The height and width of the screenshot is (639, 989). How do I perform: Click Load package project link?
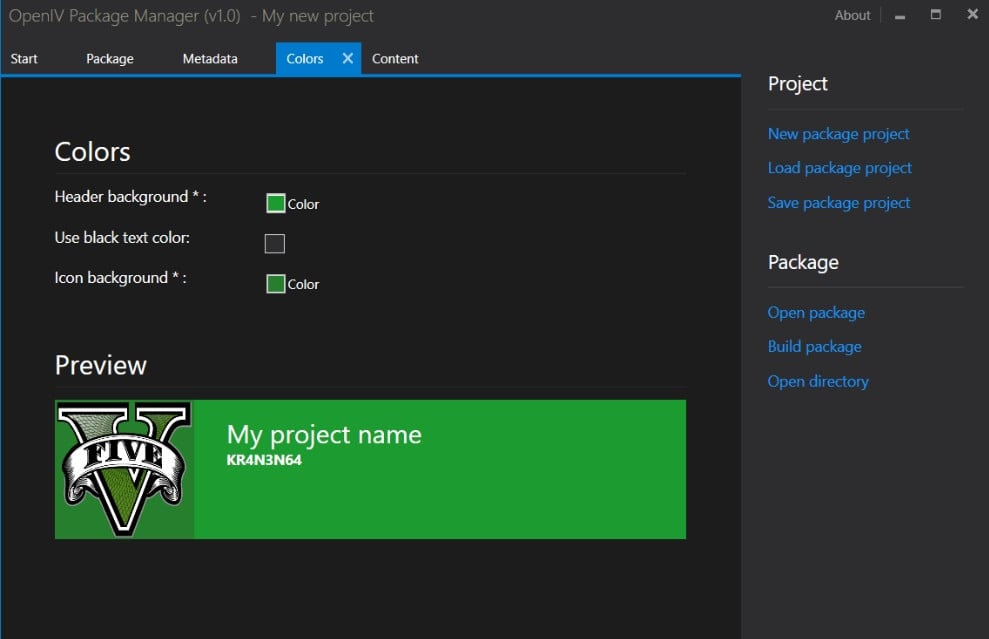840,168
